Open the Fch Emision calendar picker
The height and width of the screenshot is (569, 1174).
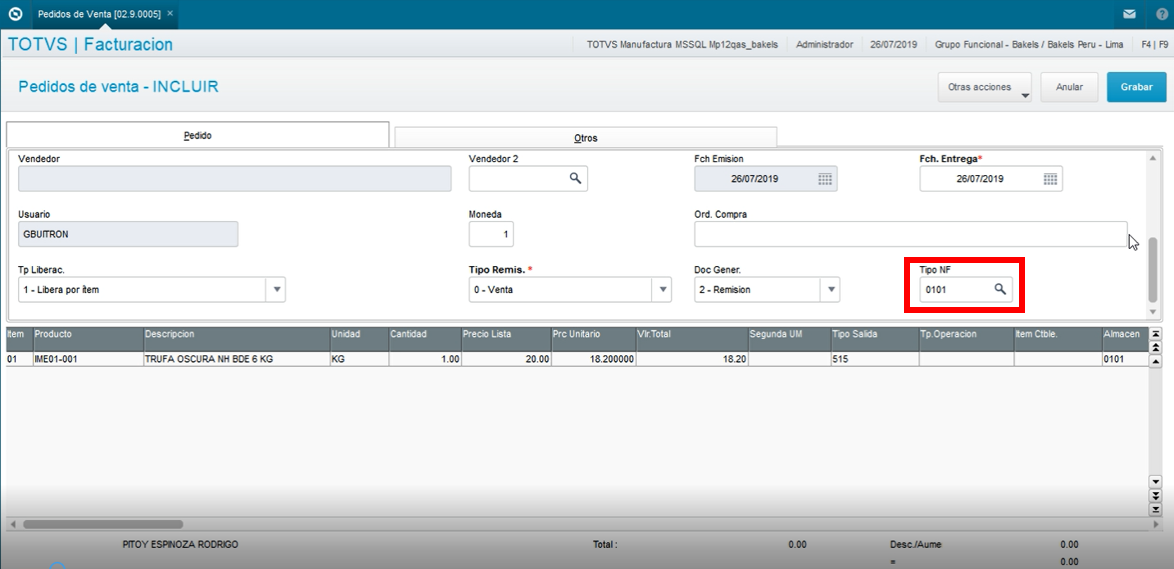pyautogui.click(x=825, y=179)
